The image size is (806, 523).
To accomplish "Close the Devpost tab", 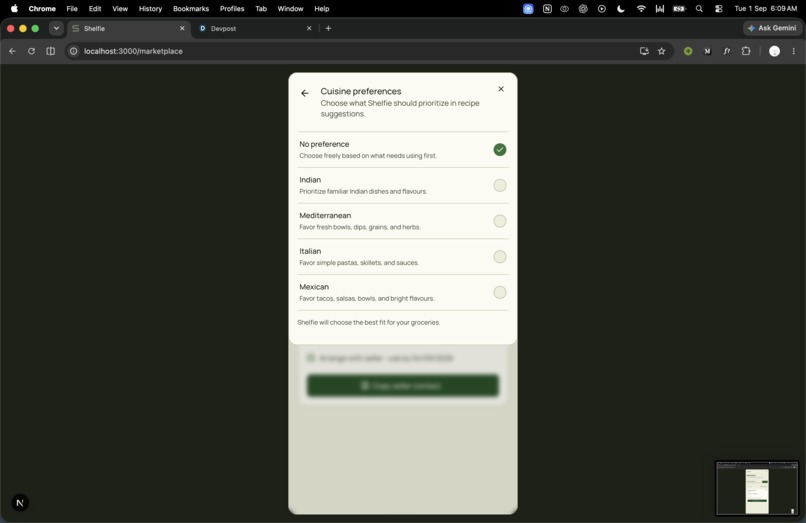I will (x=309, y=28).
